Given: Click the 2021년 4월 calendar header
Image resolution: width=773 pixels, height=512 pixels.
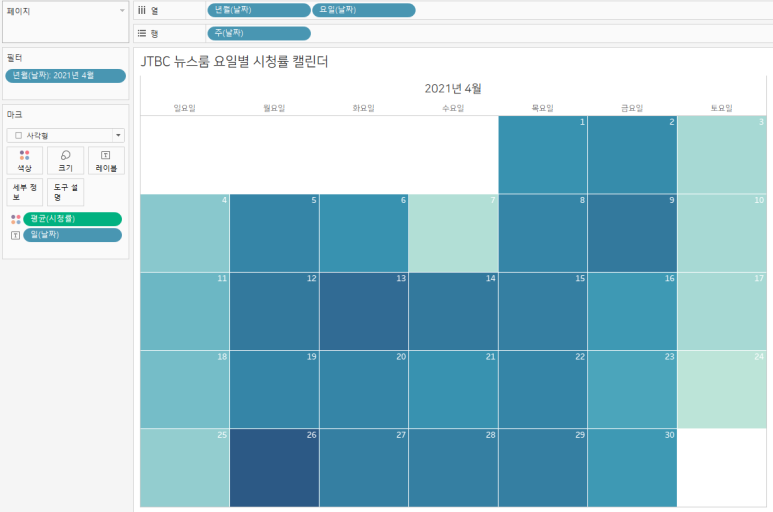Looking at the screenshot, I should pos(453,89).
